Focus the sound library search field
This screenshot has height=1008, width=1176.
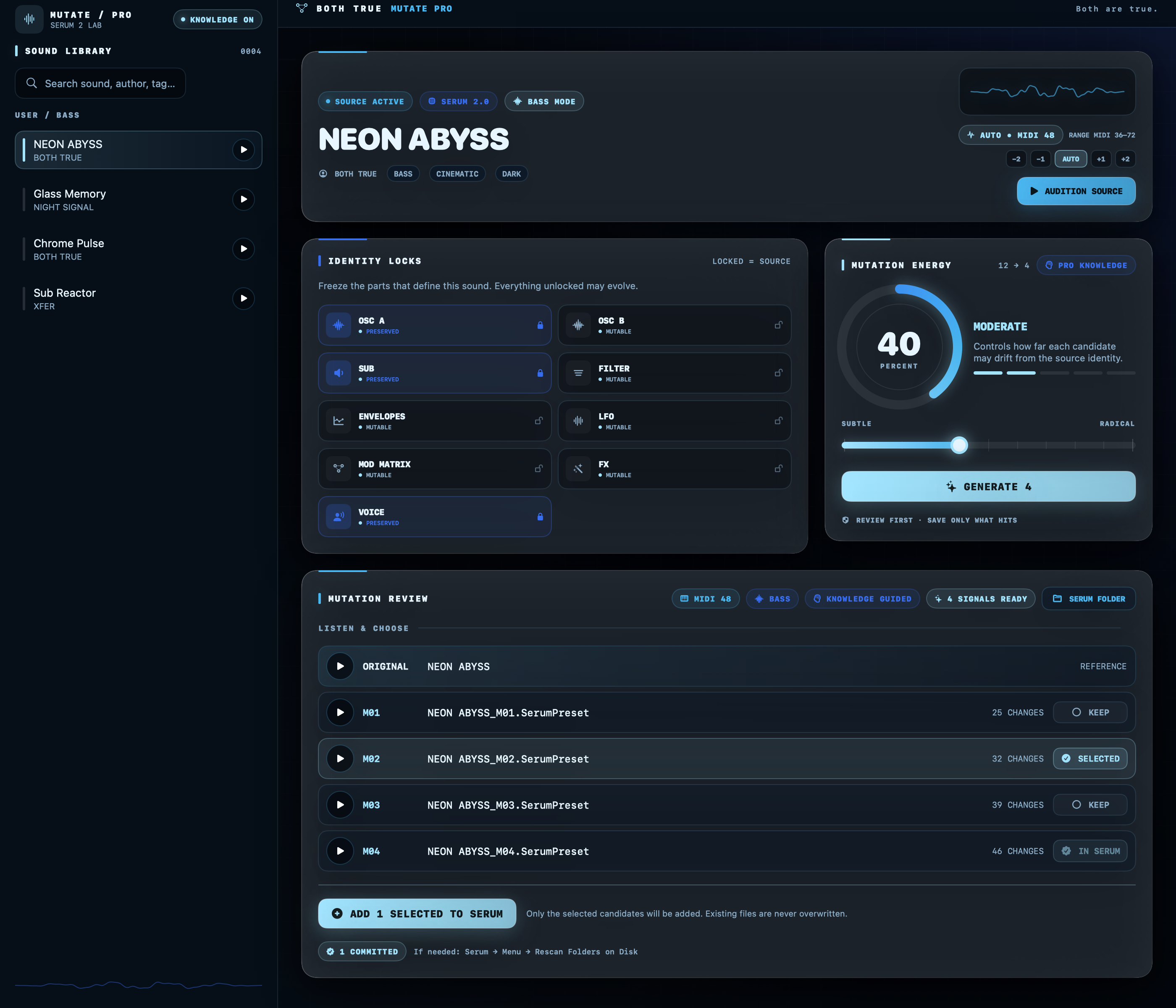pyautogui.click(x=100, y=84)
